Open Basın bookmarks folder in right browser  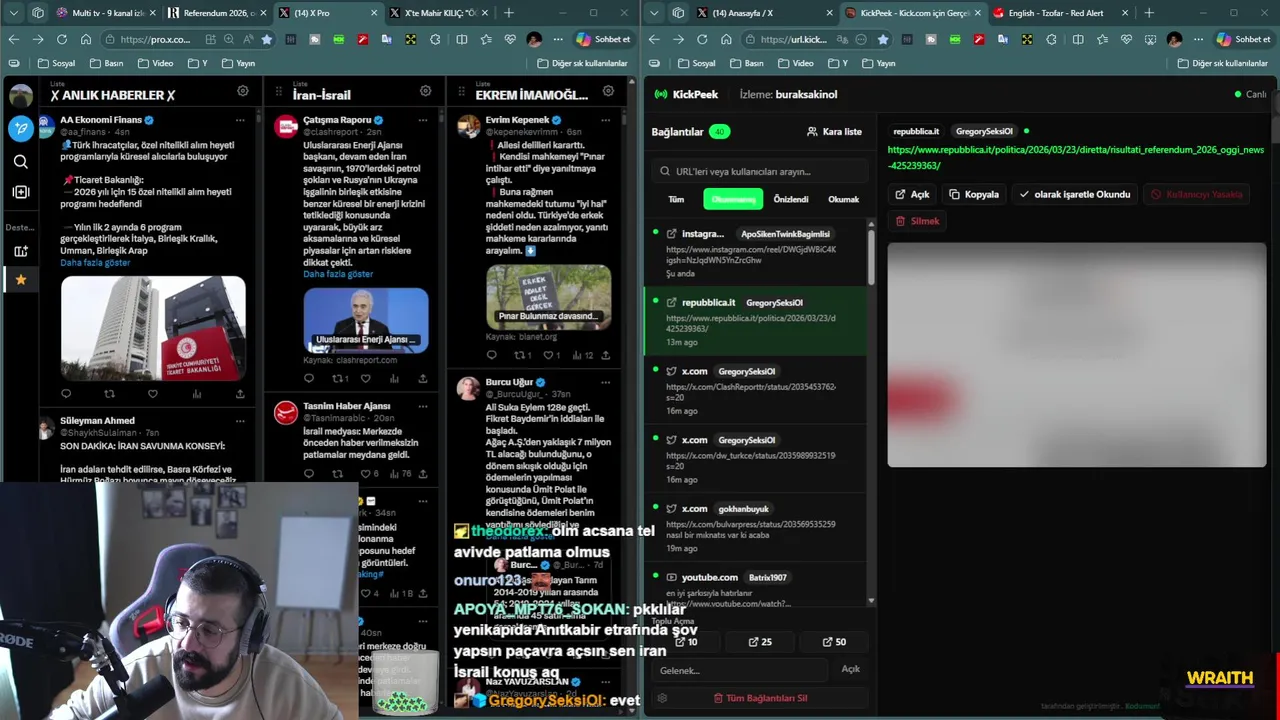tap(745, 63)
